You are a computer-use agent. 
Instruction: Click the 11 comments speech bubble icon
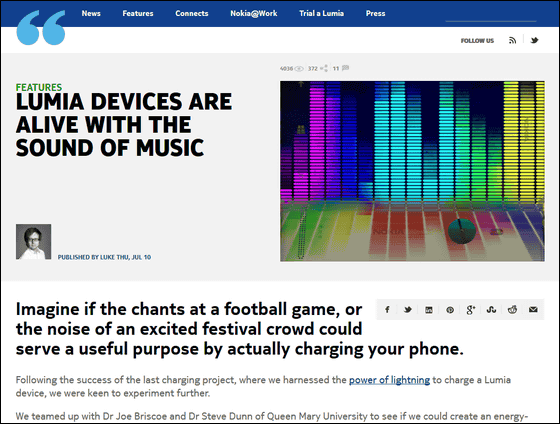(345, 68)
